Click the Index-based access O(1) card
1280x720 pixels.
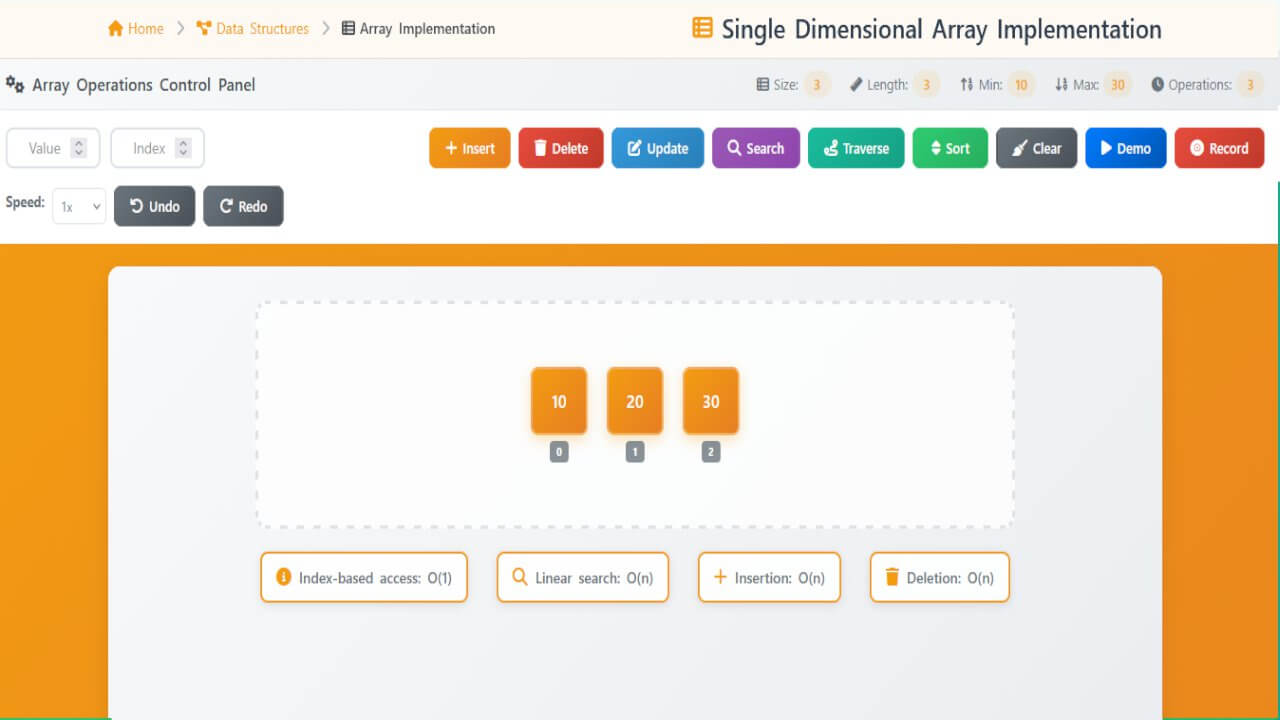(x=364, y=578)
